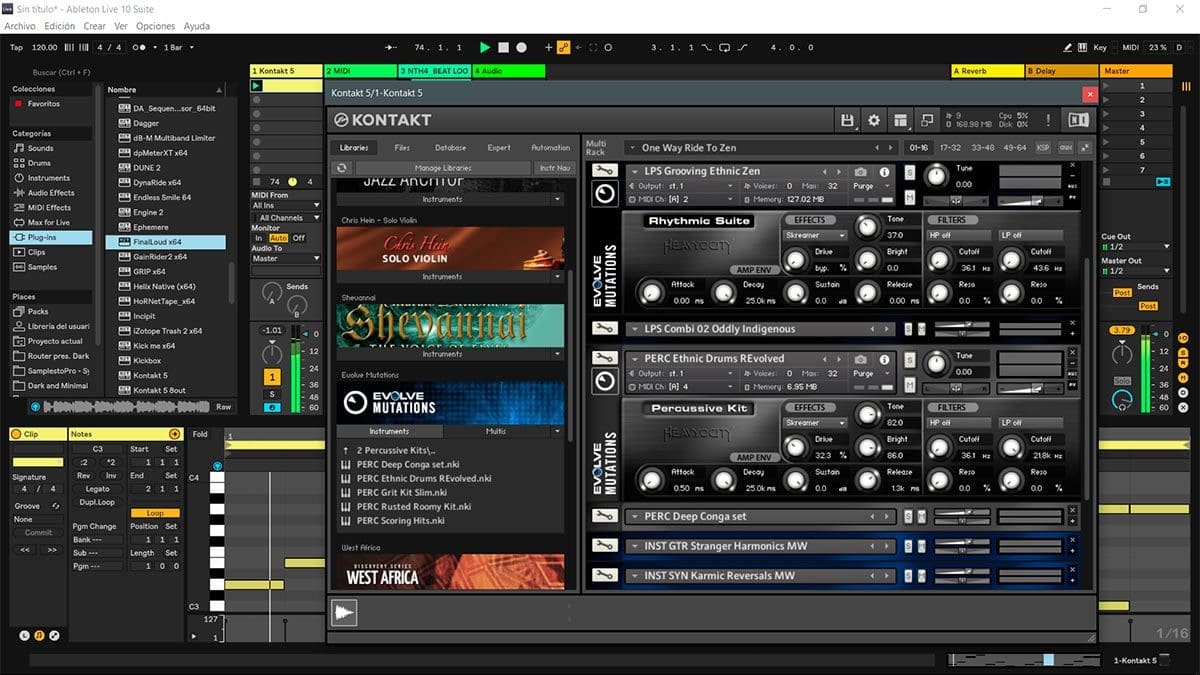The image size is (1200, 675).
Task: Click the Manage Libraries button
Action: click(x=442, y=168)
